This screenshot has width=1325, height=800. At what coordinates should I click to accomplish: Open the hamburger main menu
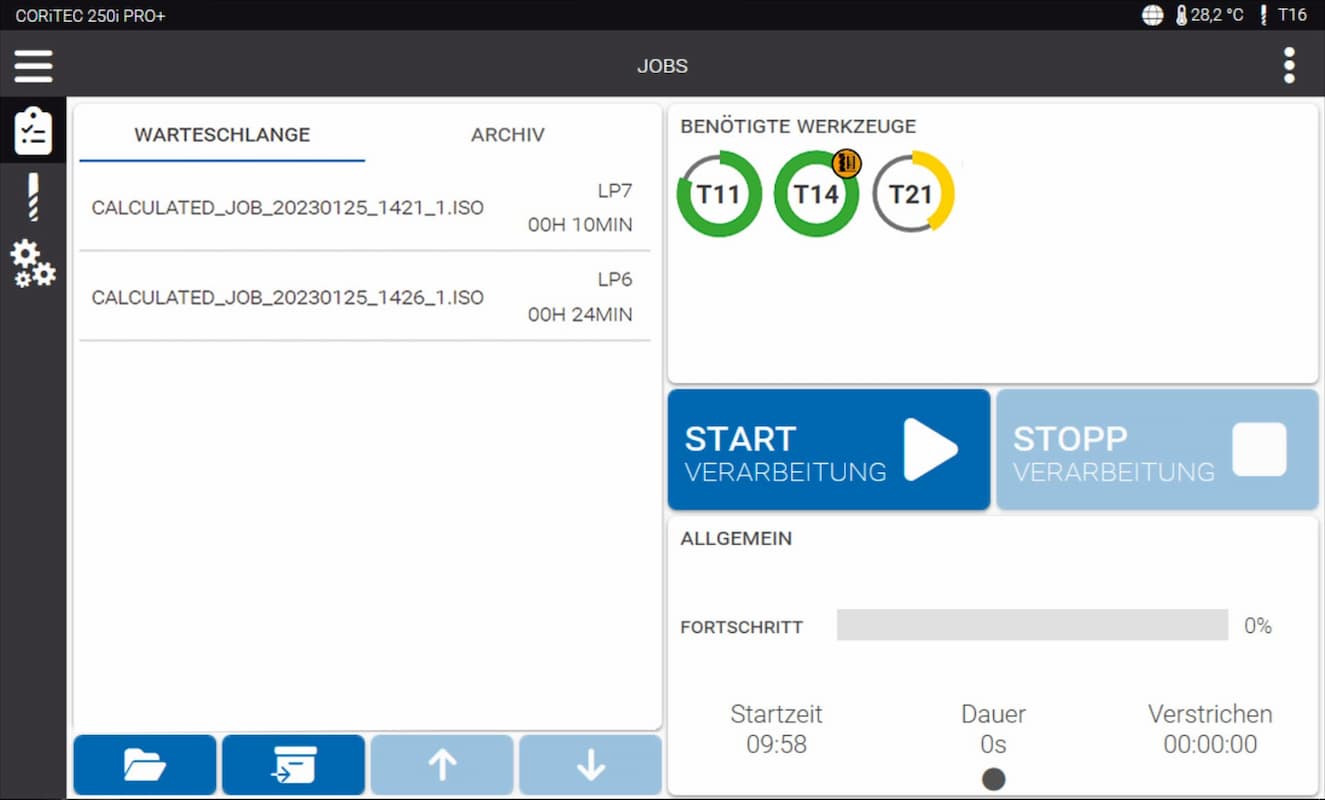[x=33, y=66]
